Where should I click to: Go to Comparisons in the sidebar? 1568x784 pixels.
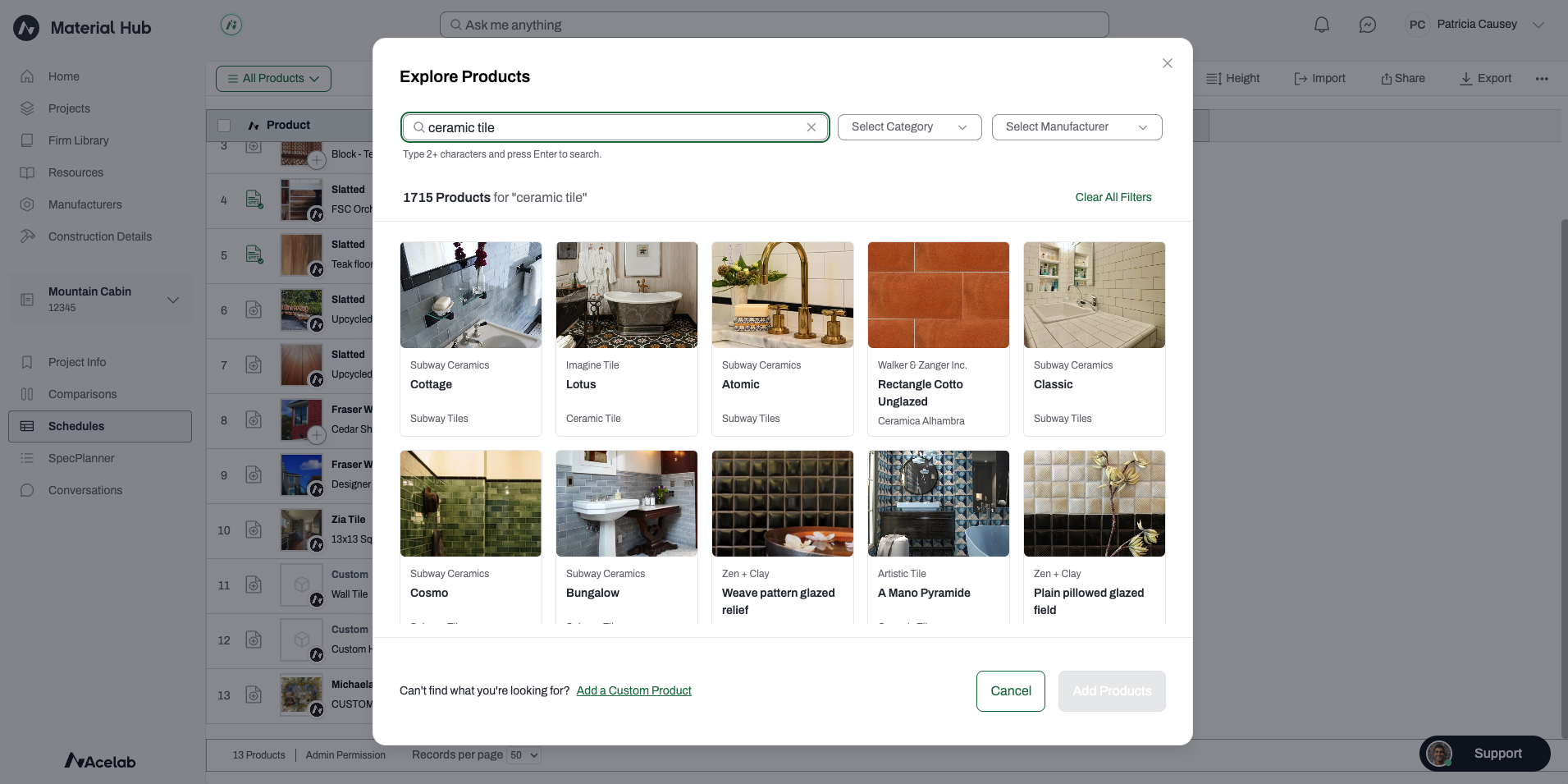coord(82,394)
